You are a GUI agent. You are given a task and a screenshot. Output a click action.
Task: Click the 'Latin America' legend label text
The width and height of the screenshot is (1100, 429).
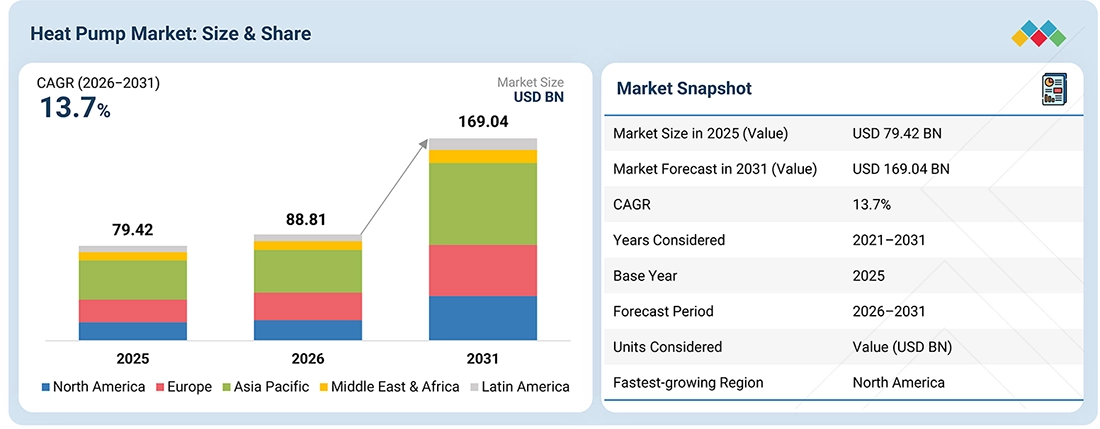click(525, 387)
